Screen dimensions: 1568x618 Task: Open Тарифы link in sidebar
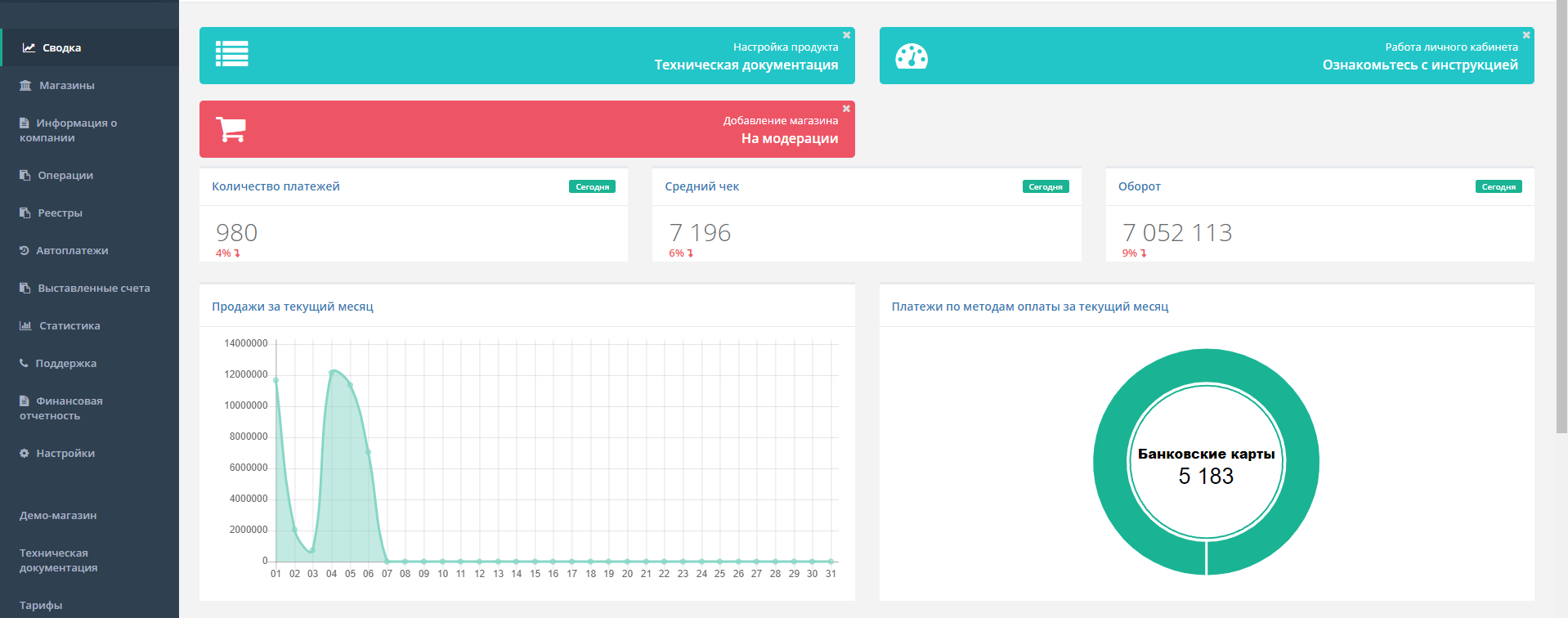pyautogui.click(x=41, y=605)
